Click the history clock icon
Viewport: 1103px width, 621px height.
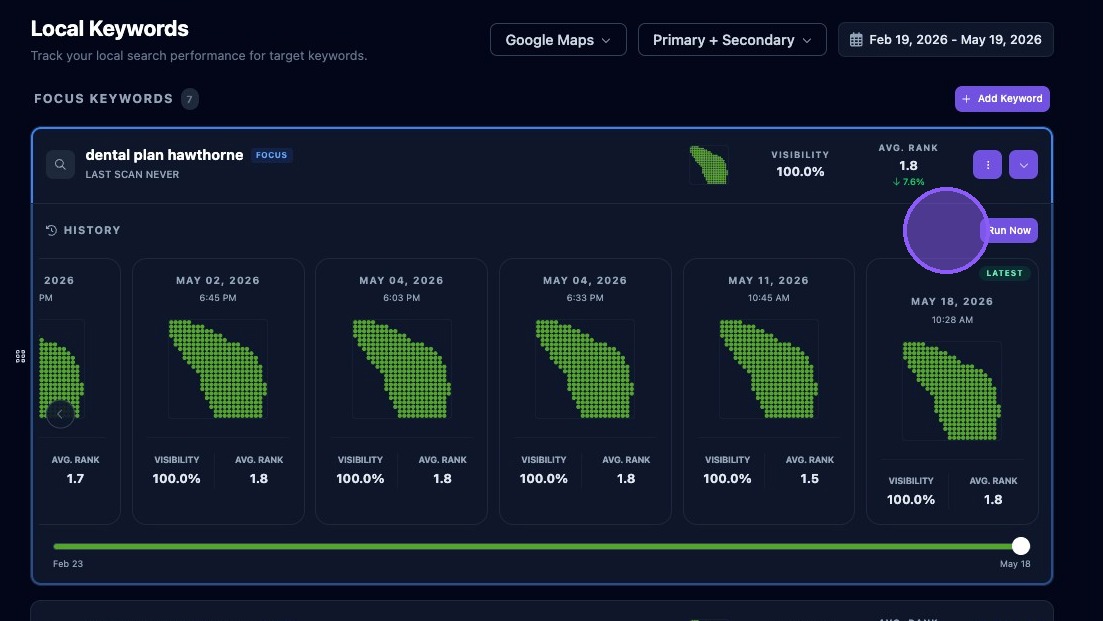[x=51, y=230]
